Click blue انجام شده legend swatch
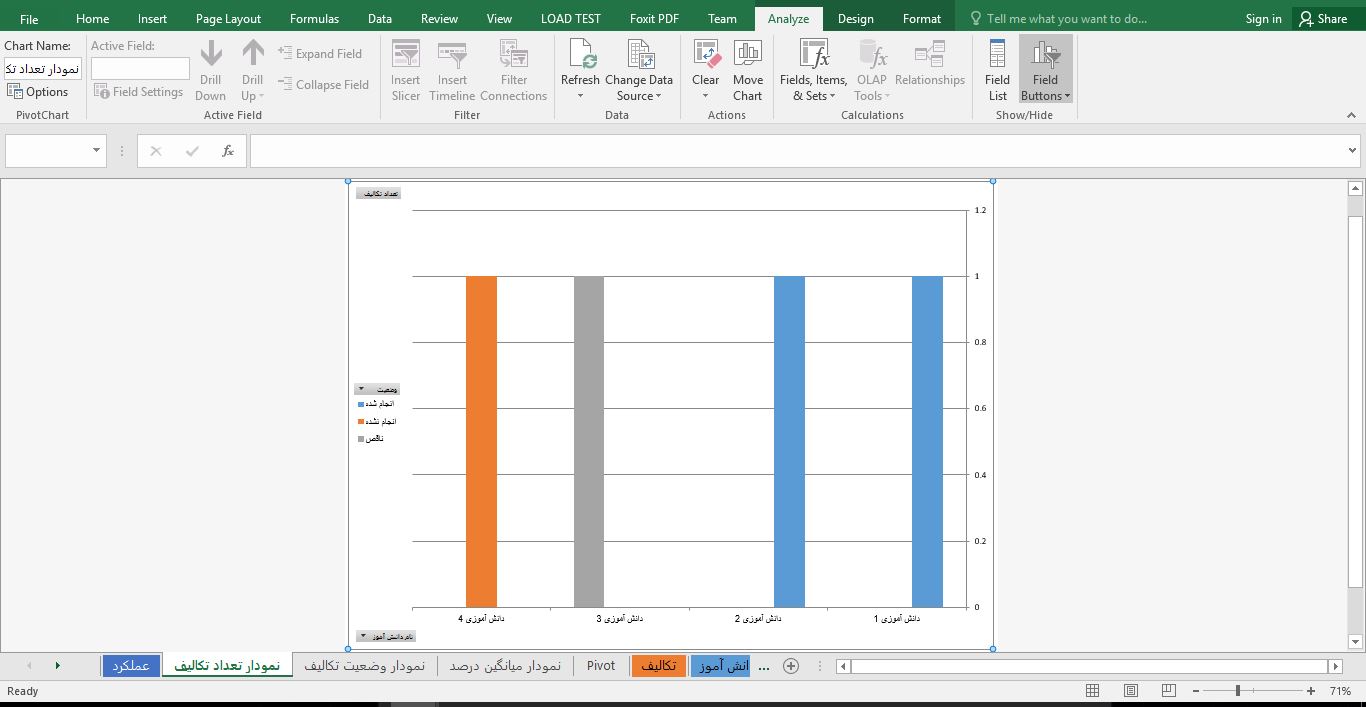 (361, 404)
